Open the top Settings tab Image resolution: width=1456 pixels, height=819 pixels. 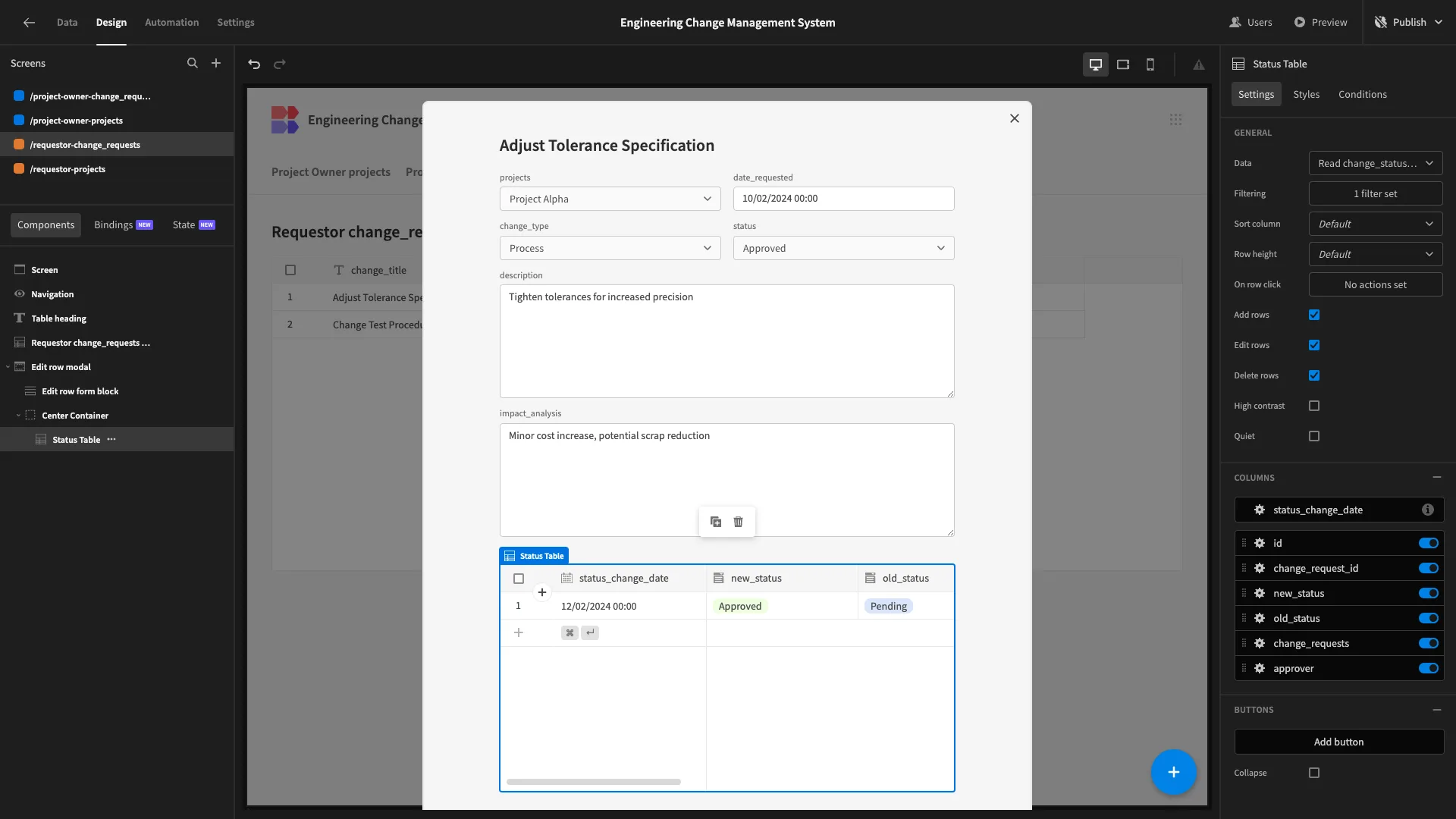click(x=236, y=22)
